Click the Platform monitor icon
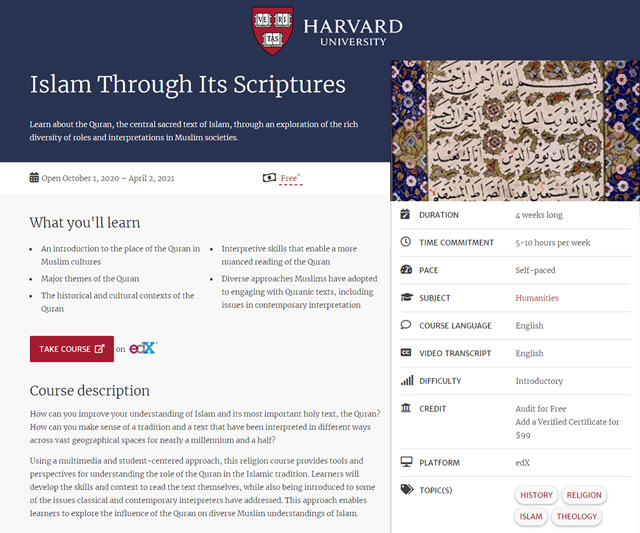Image resolution: width=640 pixels, height=533 pixels. point(406,463)
